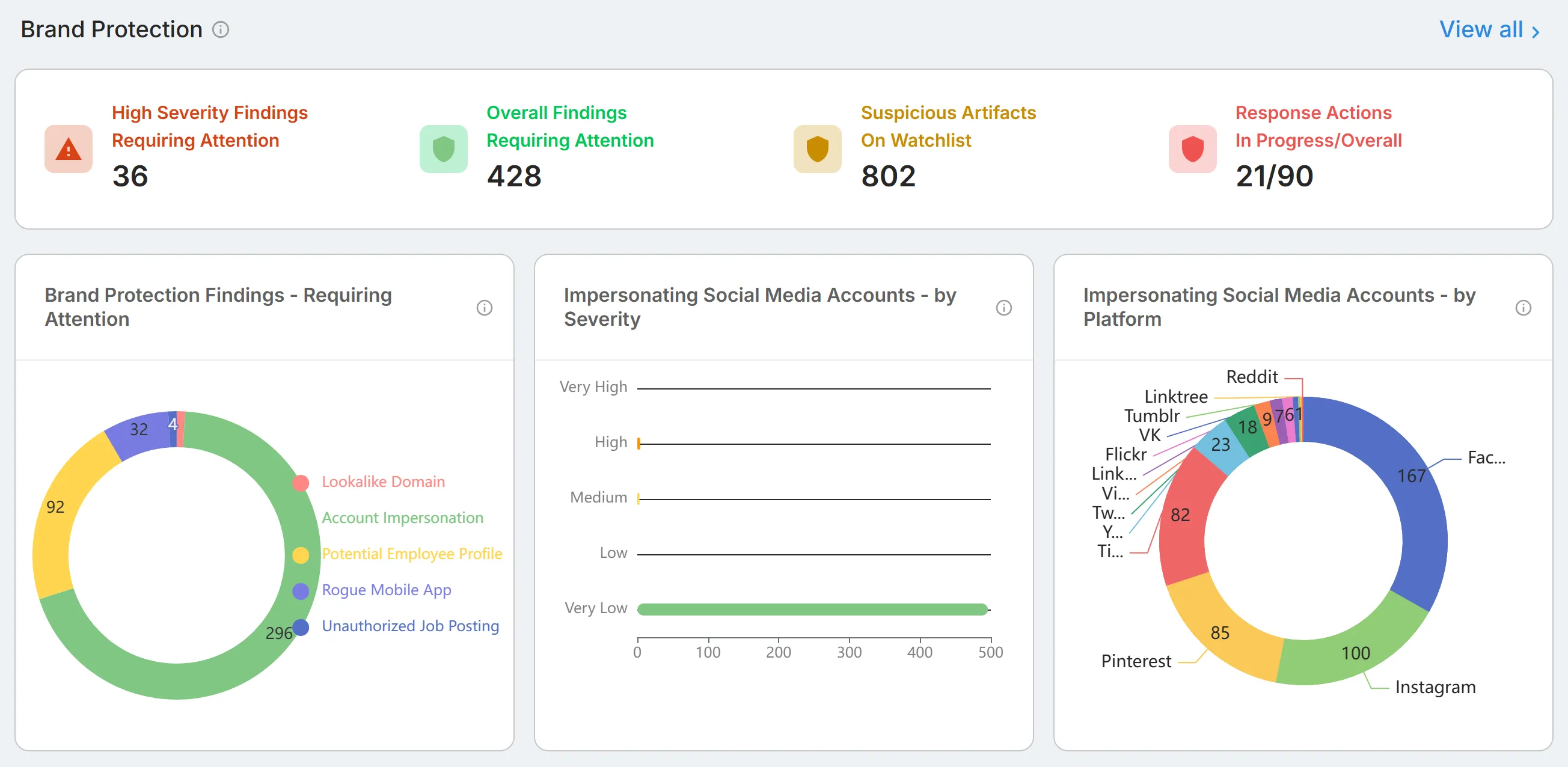Click the red warning triangle icon
1568x767 pixels.
click(68, 149)
